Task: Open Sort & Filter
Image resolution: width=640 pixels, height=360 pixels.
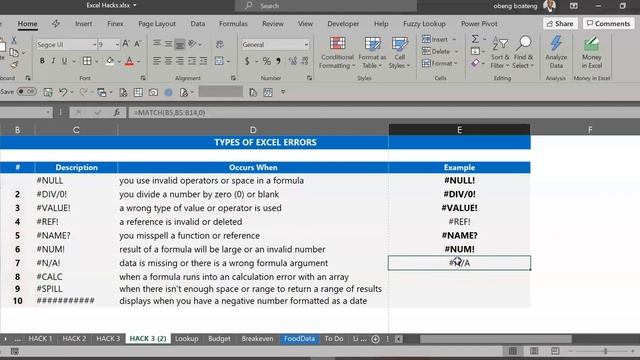Action: click(x=500, y=53)
